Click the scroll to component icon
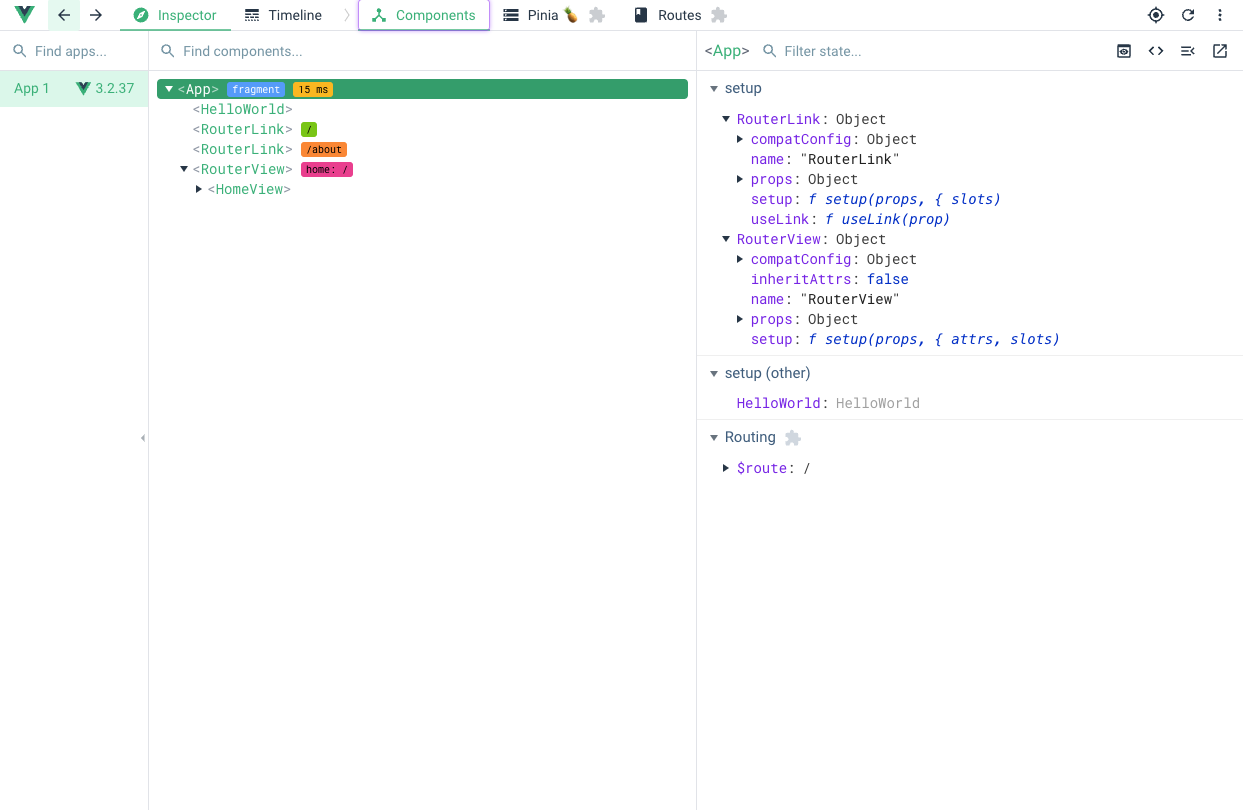This screenshot has height=810, width=1243. [1124, 51]
